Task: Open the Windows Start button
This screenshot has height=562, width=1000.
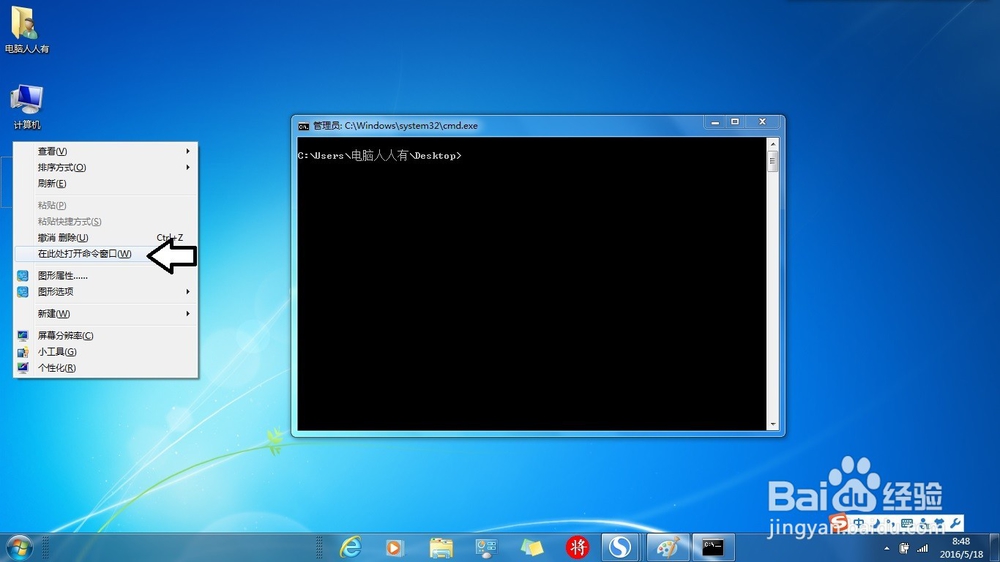Action: point(19,548)
